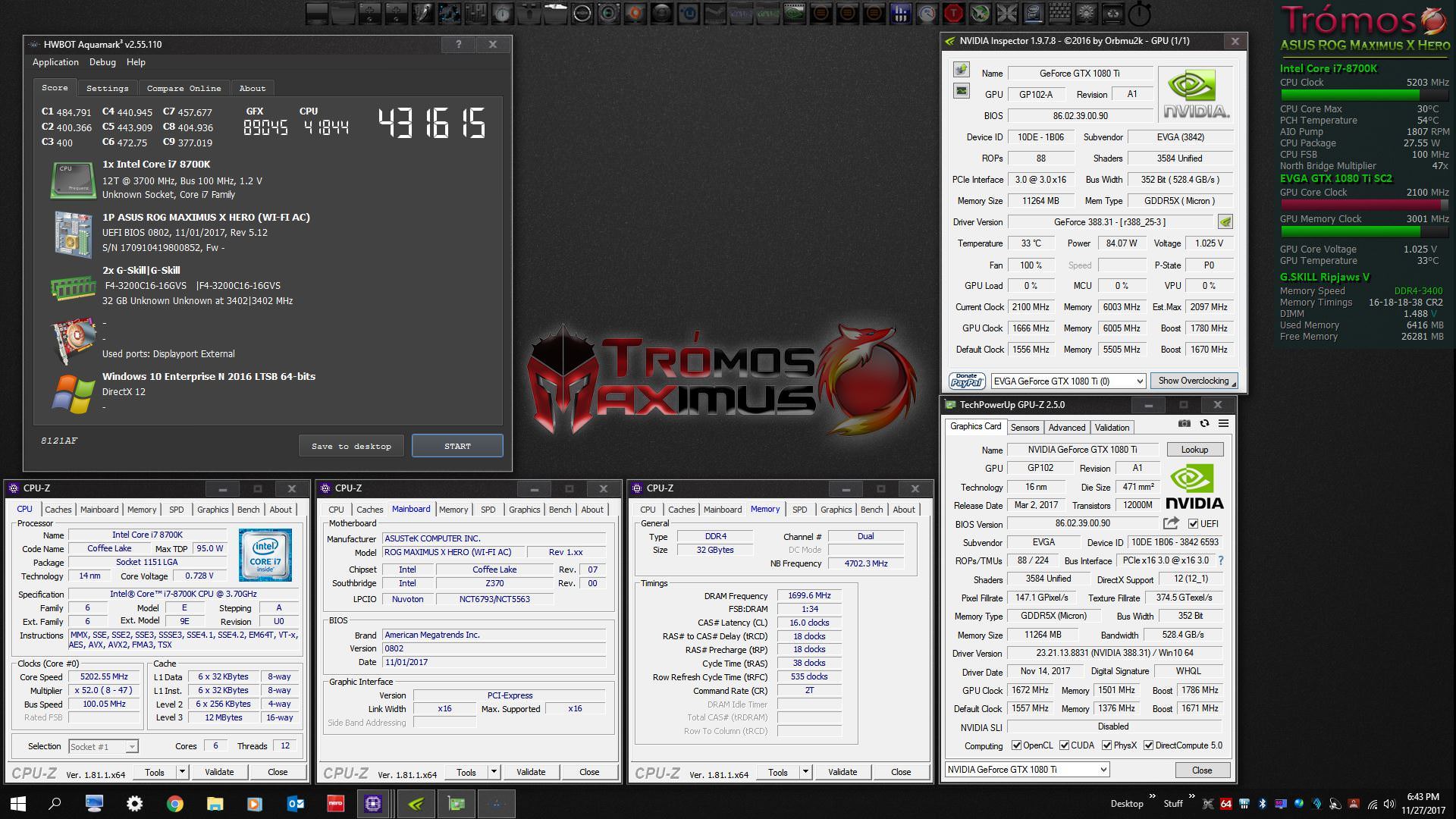
Task: Click Save to desktop in Aquamark
Action: coord(351,446)
